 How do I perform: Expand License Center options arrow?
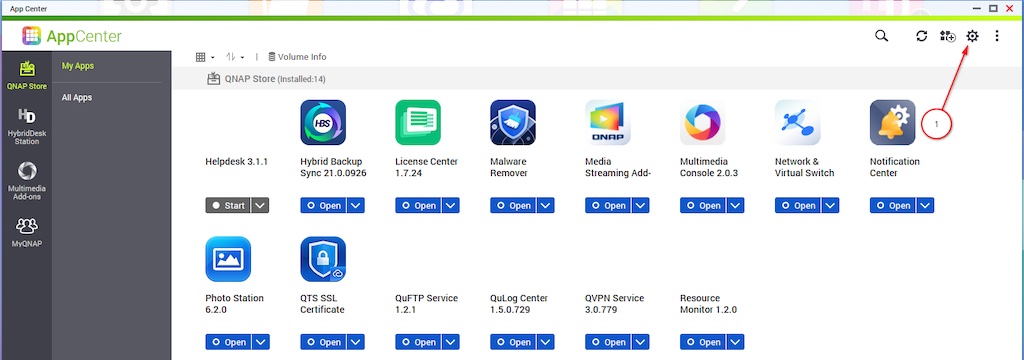pyautogui.click(x=451, y=205)
